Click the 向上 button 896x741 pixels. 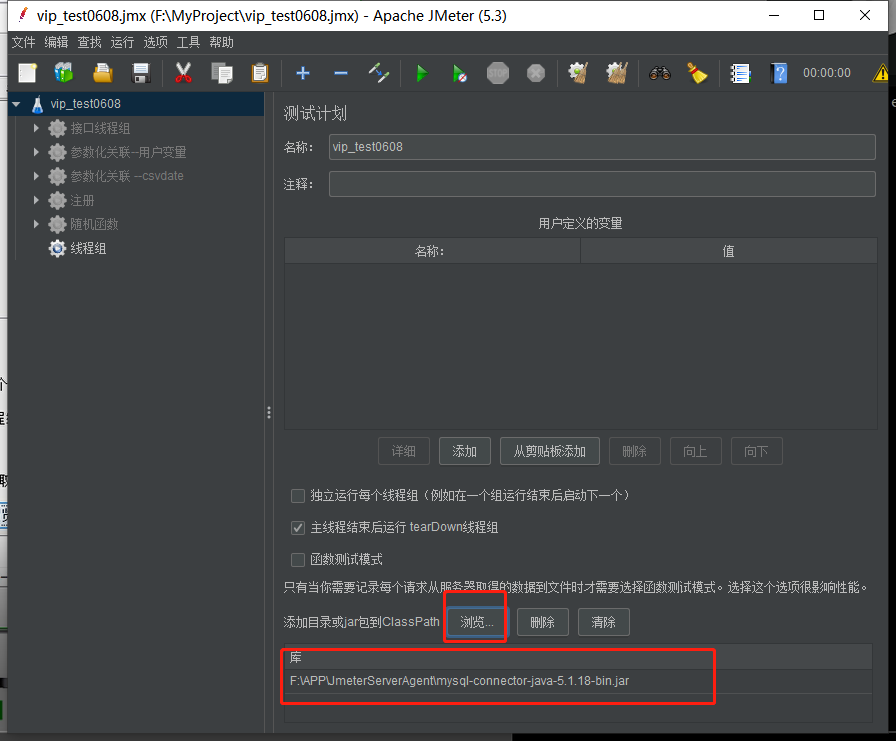[695, 451]
